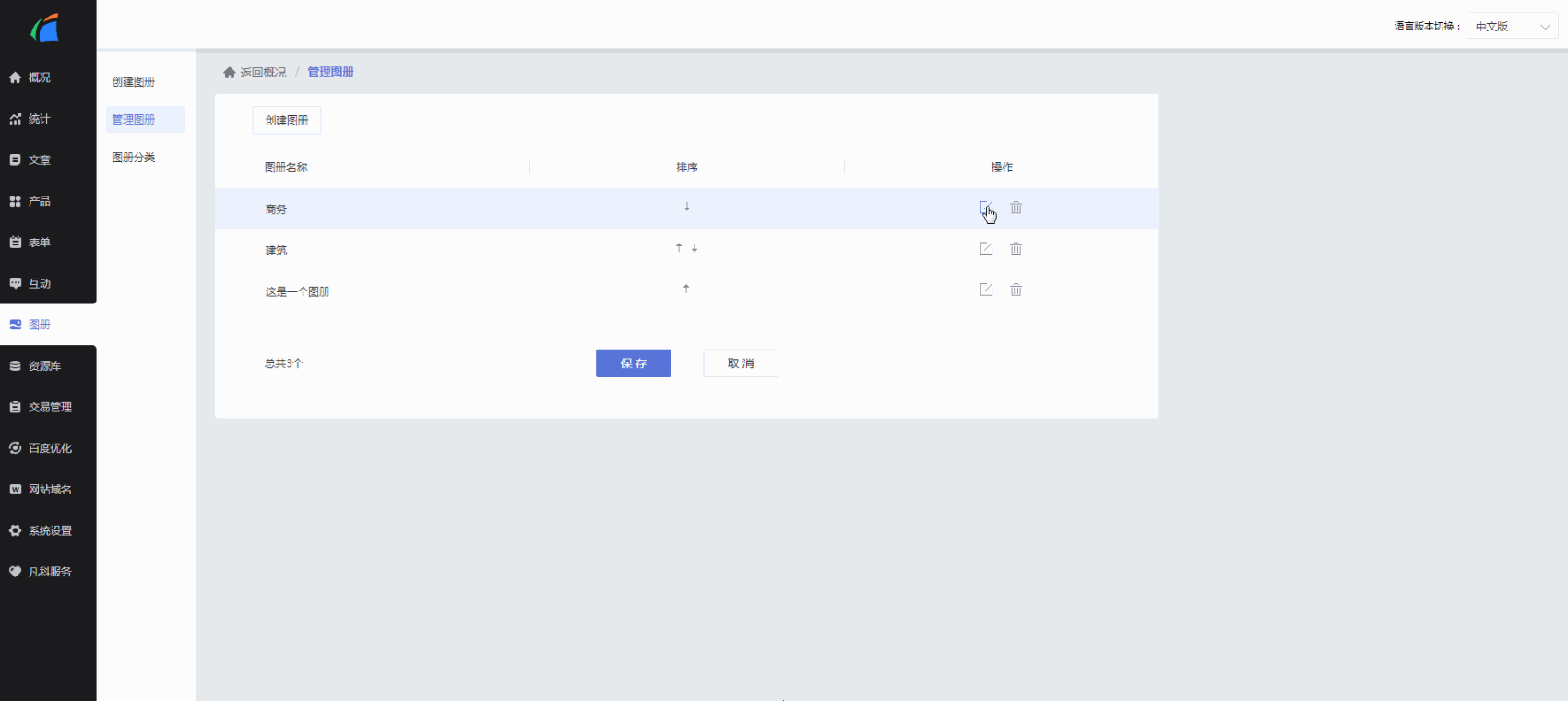
Task: Click the edit icon for 建筑 album
Action: (986, 248)
